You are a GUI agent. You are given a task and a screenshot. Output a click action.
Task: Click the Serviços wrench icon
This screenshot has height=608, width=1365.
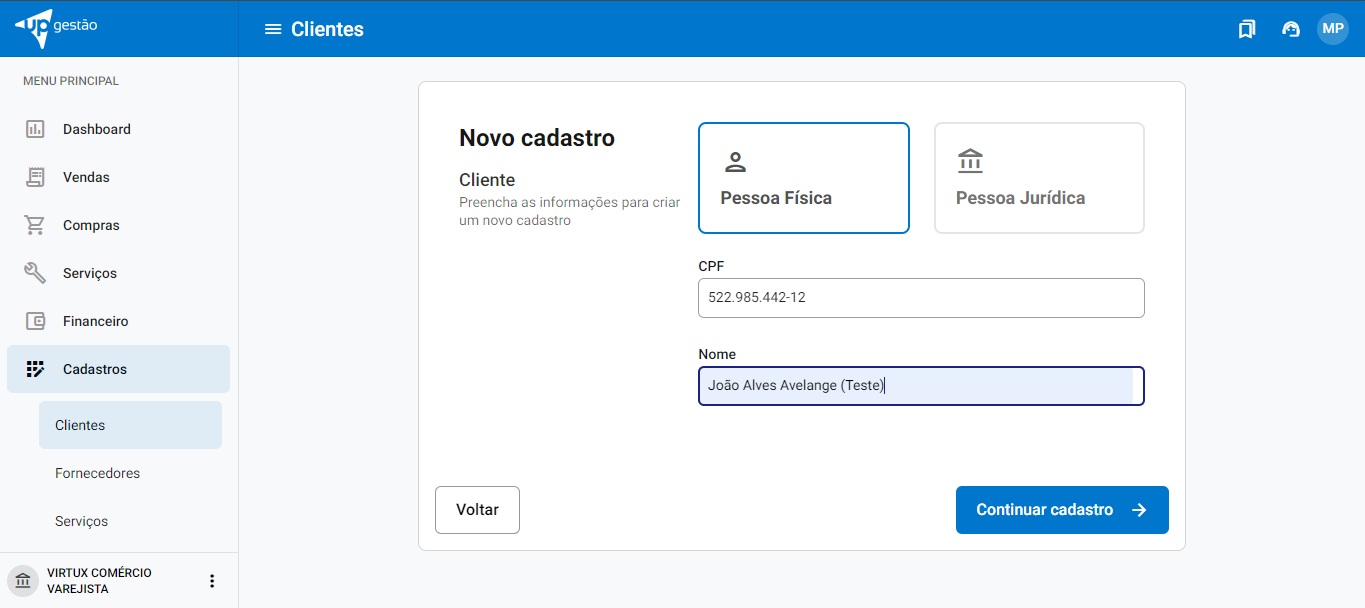pyautogui.click(x=35, y=273)
